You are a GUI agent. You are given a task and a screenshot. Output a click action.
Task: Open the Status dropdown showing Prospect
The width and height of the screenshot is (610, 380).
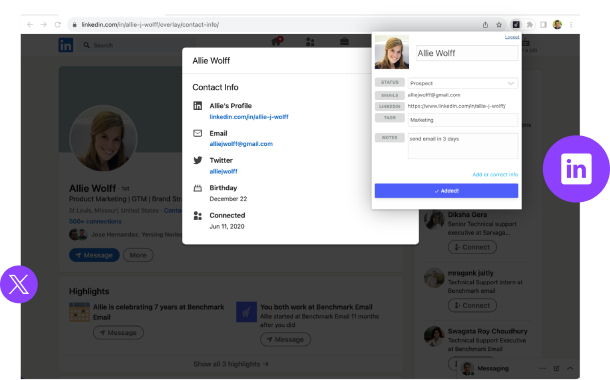coord(463,83)
